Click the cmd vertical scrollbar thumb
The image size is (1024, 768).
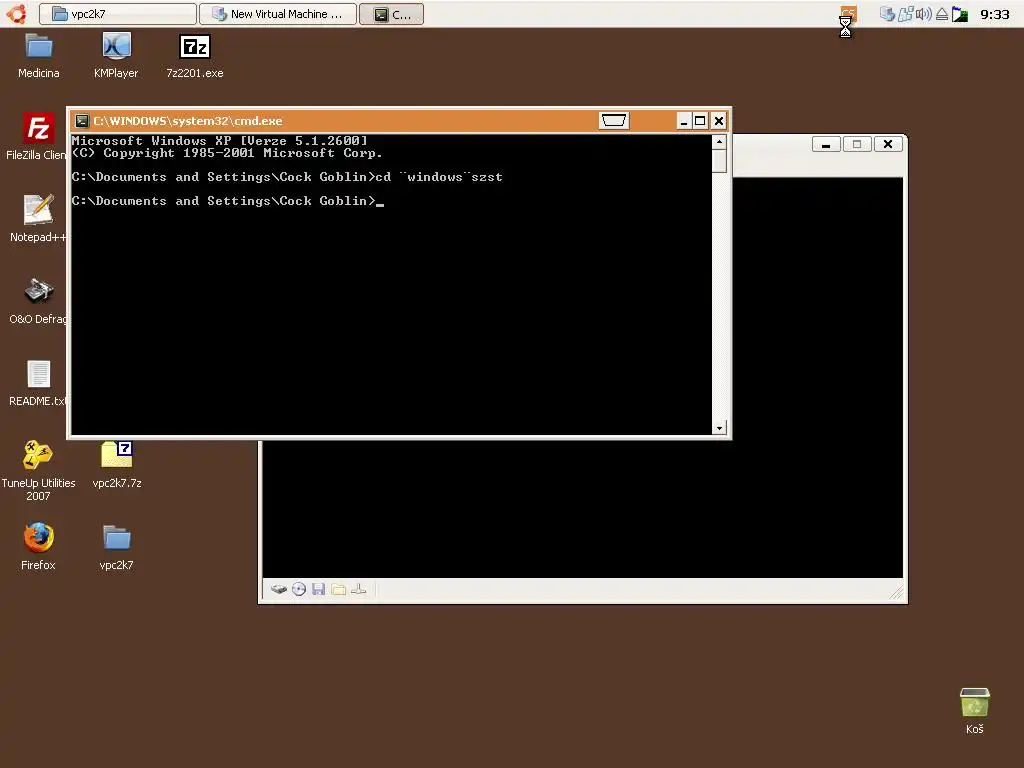(x=719, y=161)
